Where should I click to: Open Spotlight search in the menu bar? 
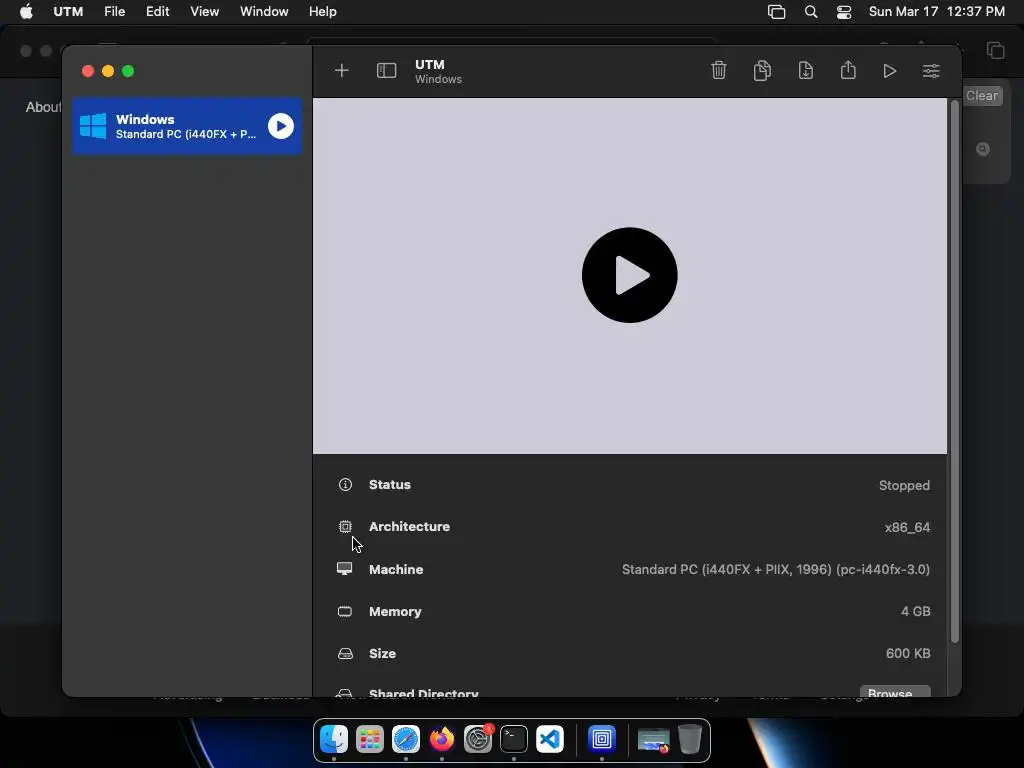click(810, 12)
